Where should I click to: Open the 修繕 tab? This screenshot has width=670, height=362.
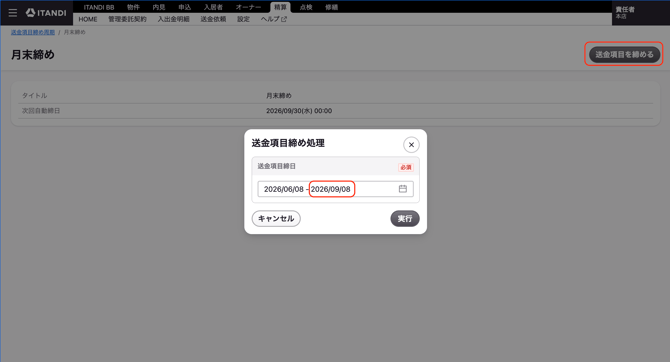332,7
